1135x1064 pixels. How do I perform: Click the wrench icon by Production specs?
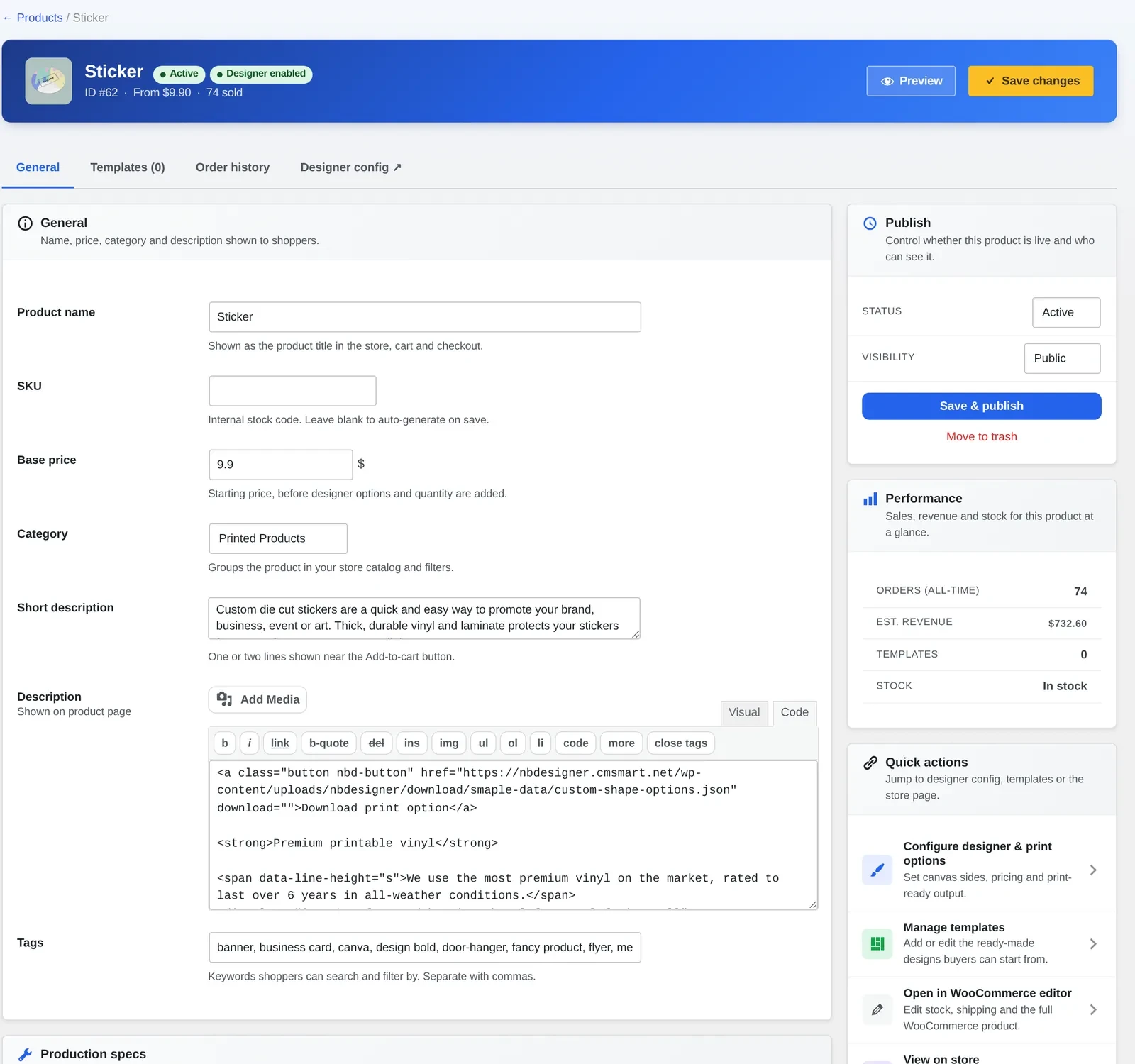point(25,1055)
